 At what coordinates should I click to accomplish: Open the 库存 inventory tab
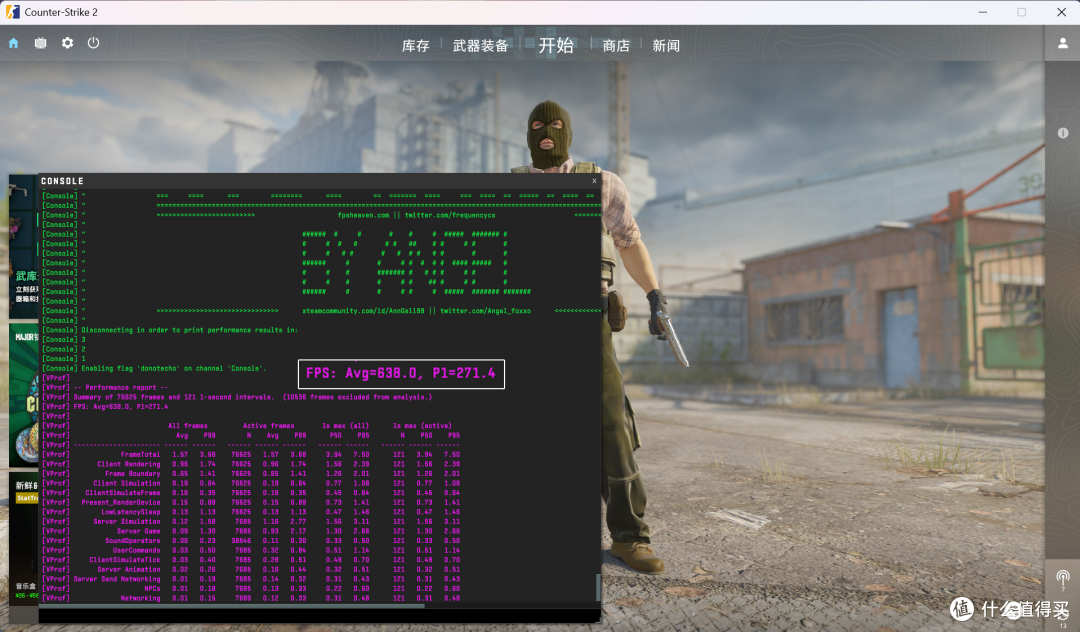pyautogui.click(x=415, y=45)
